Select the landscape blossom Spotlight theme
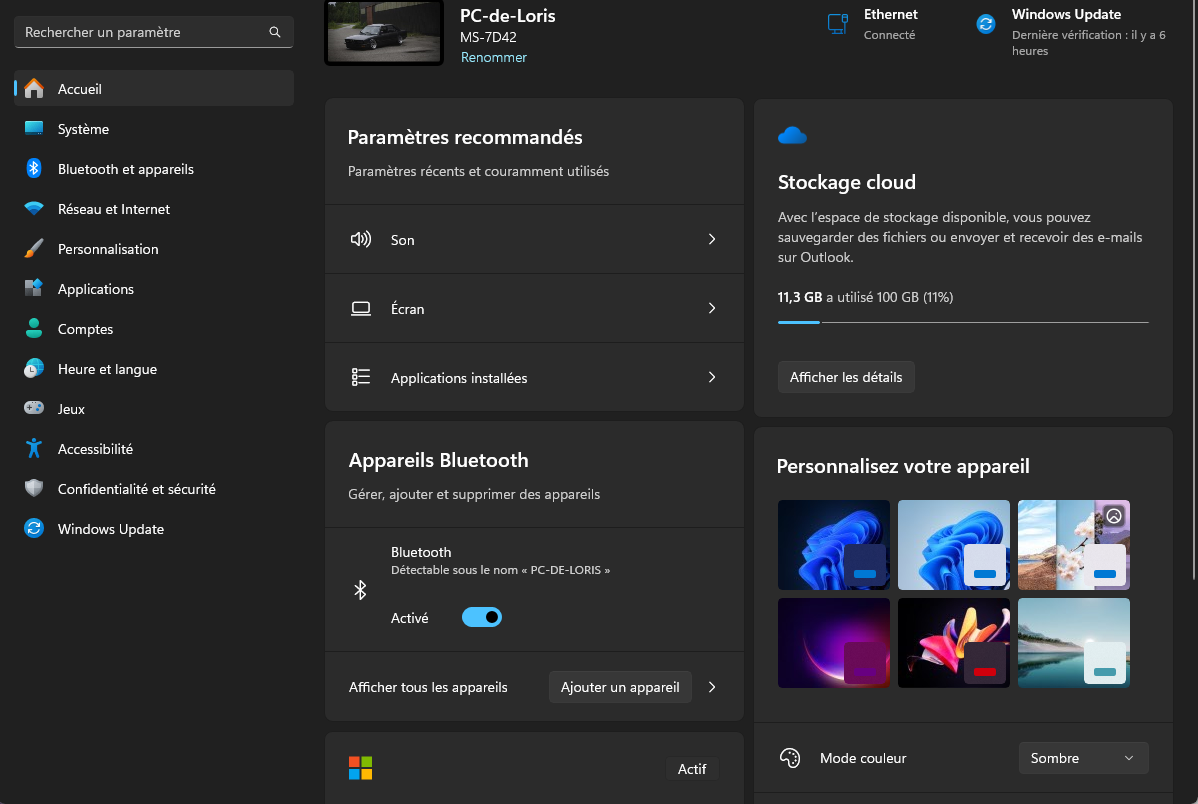Screen dimensions: 1198x804 (x=1073, y=545)
